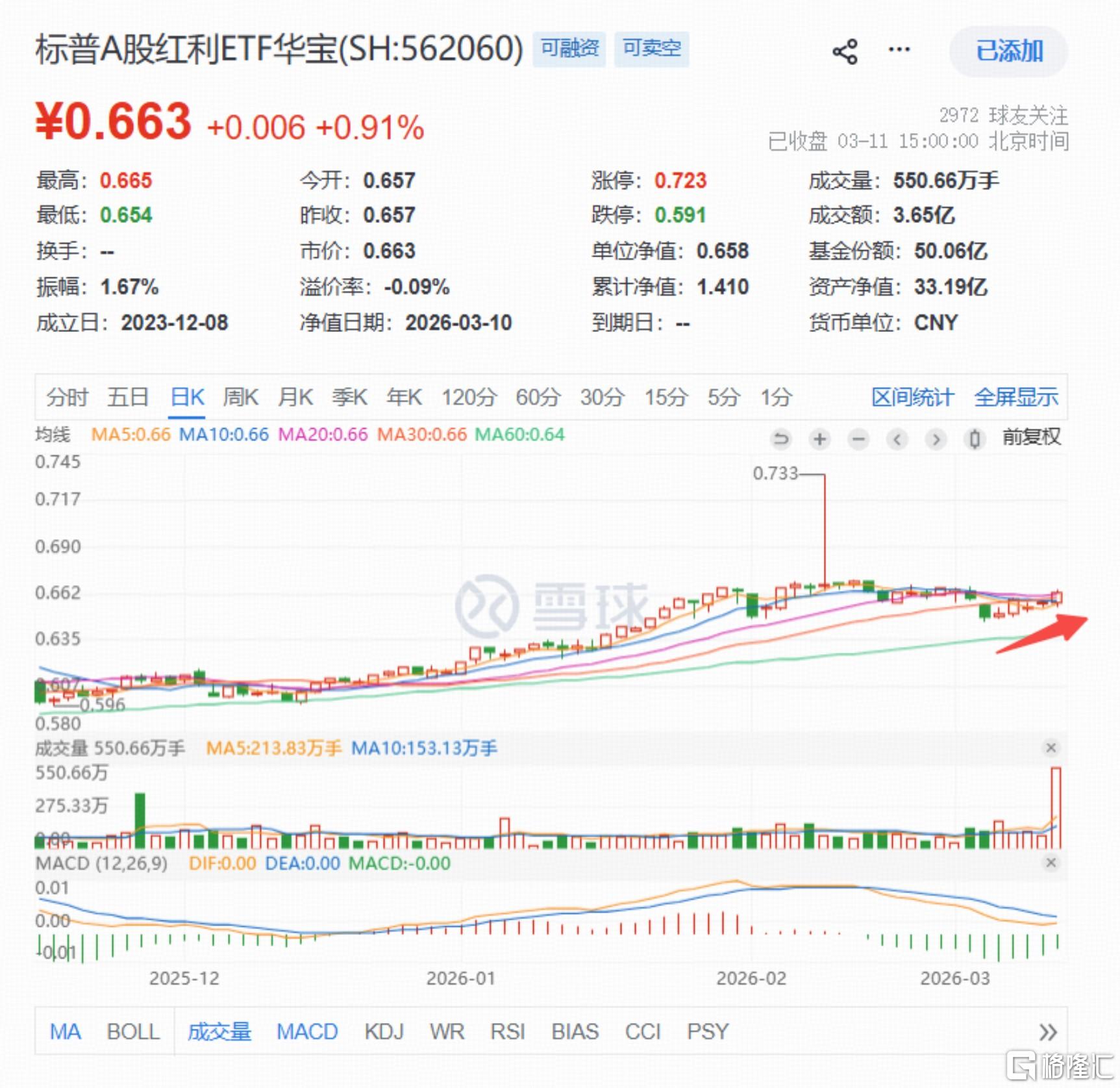Click the latest tall red volume bar
The image size is (1120, 1088).
1056,808
